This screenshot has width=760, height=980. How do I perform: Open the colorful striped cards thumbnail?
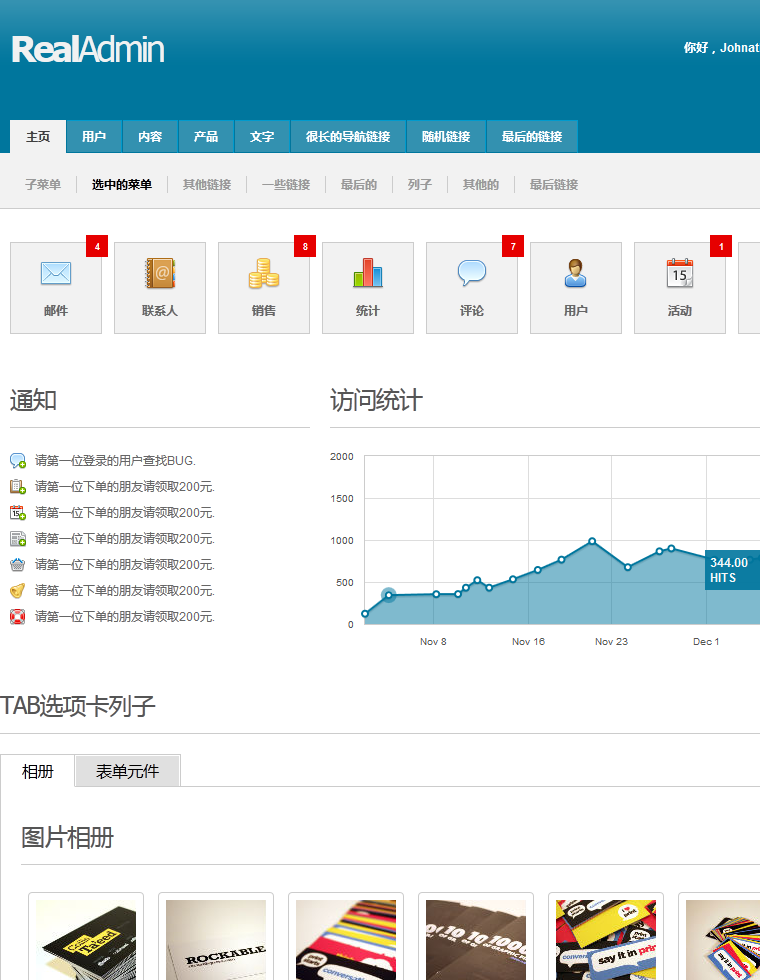point(346,939)
